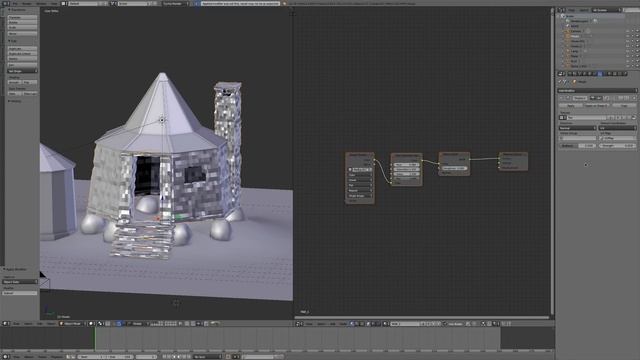Open the Object menu in the 3D viewport header
Viewport: 640px width, 360px height.
(51, 323)
